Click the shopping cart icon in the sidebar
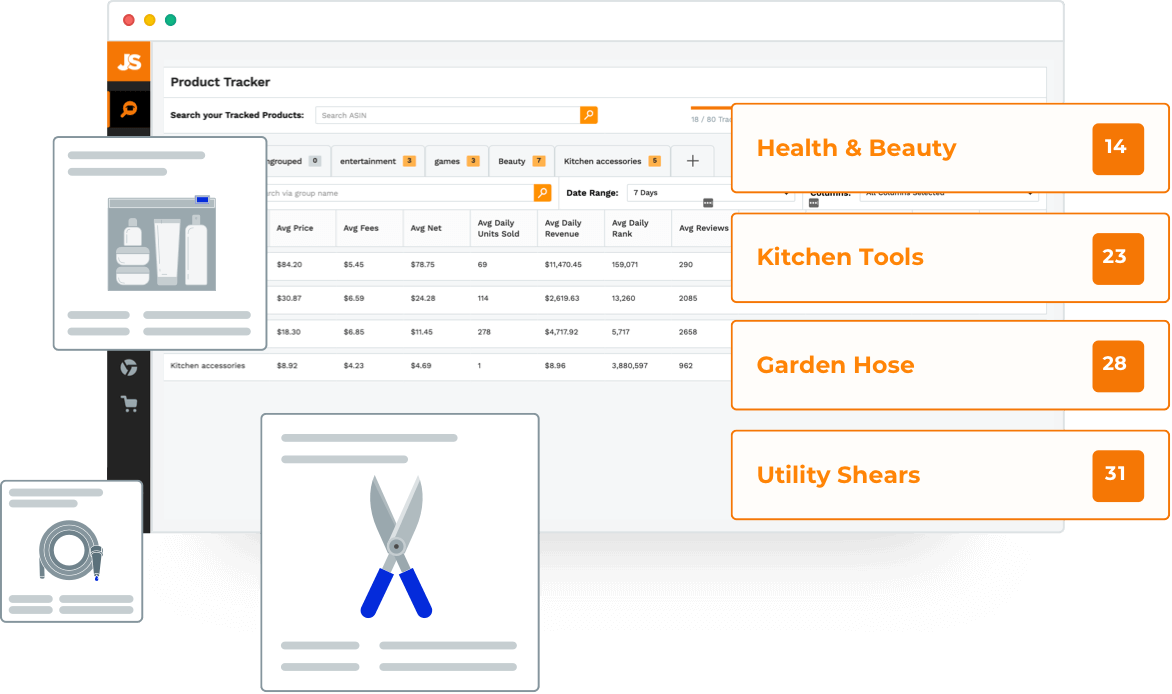The image size is (1172, 694). 128,403
